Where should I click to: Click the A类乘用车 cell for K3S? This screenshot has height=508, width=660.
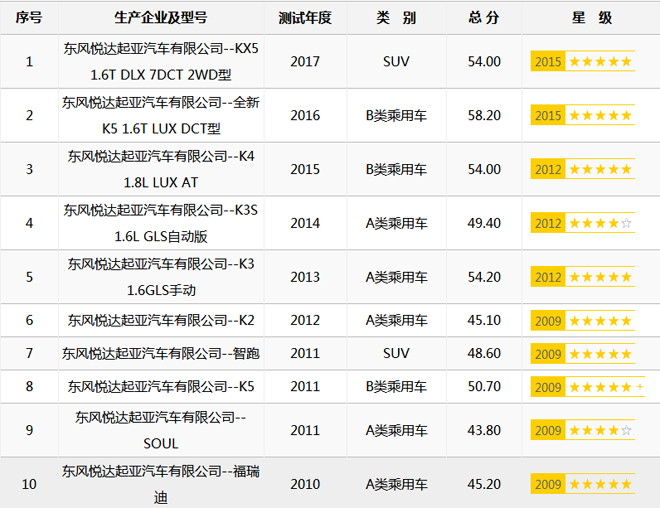pos(396,223)
